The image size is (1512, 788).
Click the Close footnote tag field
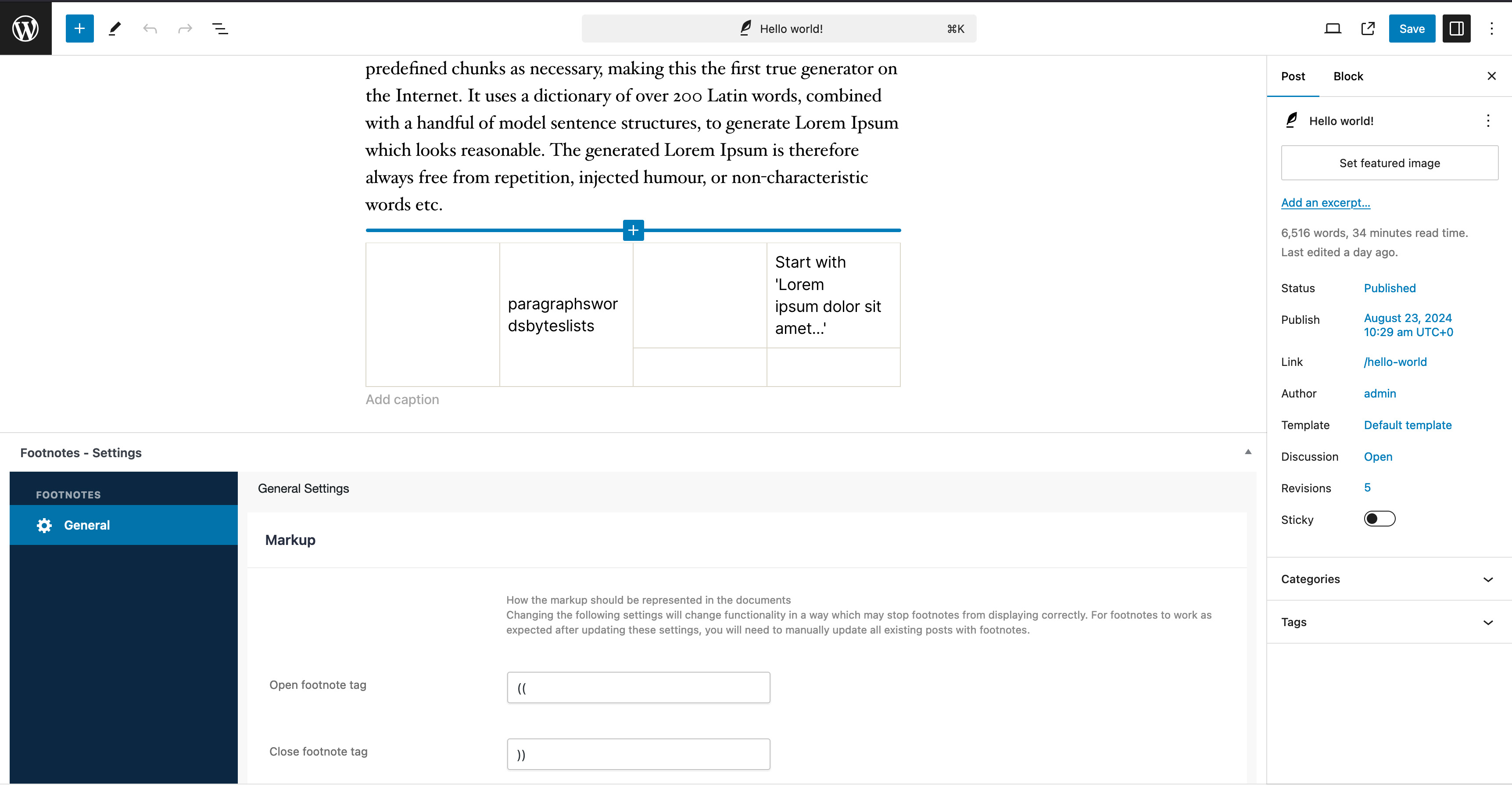[638, 755]
